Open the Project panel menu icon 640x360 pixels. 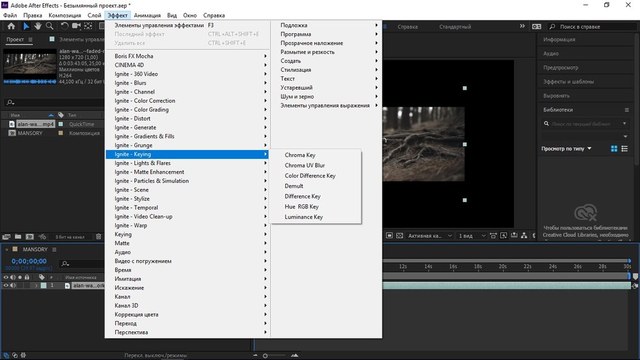pyautogui.click(x=30, y=40)
